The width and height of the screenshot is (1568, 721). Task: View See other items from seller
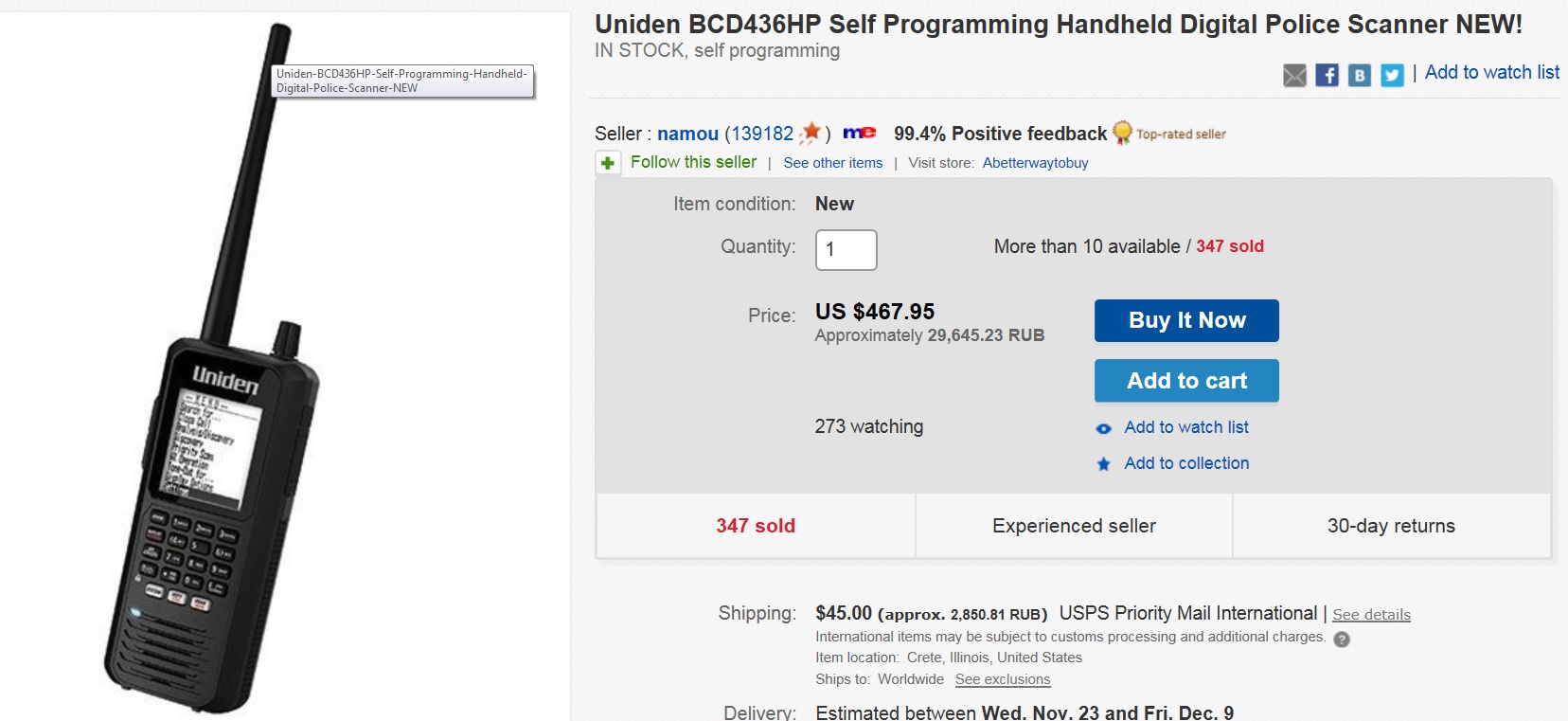point(833,163)
